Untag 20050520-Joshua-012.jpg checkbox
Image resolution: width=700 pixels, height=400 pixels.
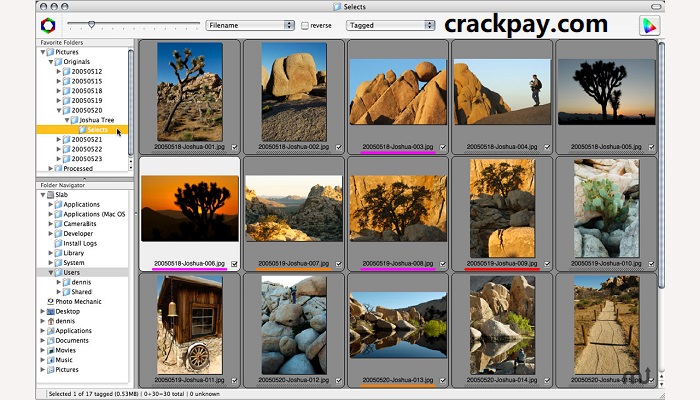(x=338, y=380)
